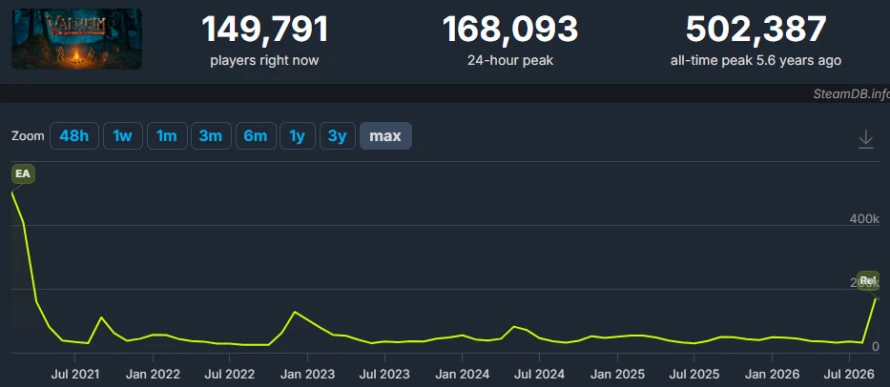This screenshot has width=890, height=387.
Task: Click the EA early access chart marker
Action: point(23,174)
